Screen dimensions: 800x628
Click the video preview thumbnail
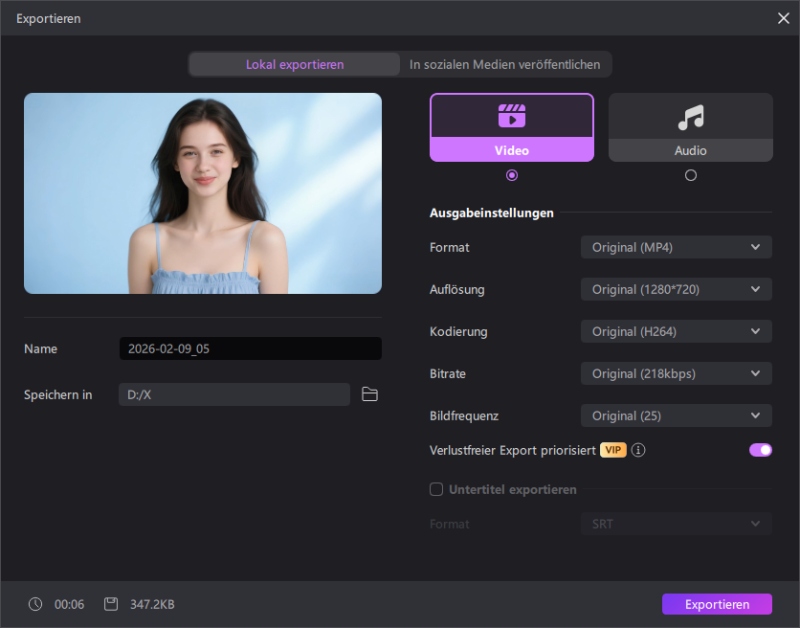(202, 193)
